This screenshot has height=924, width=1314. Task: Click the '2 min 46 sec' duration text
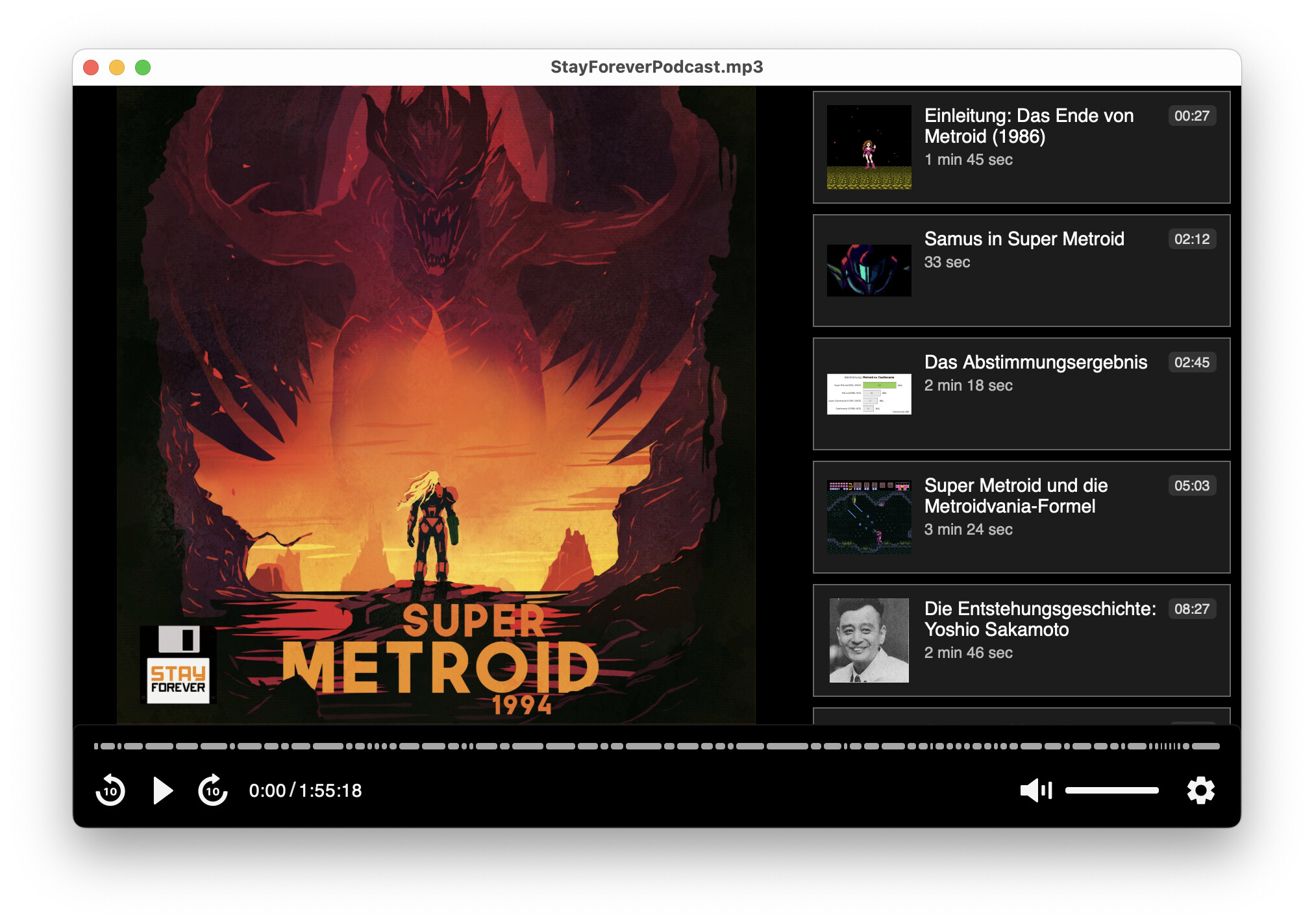coord(968,653)
